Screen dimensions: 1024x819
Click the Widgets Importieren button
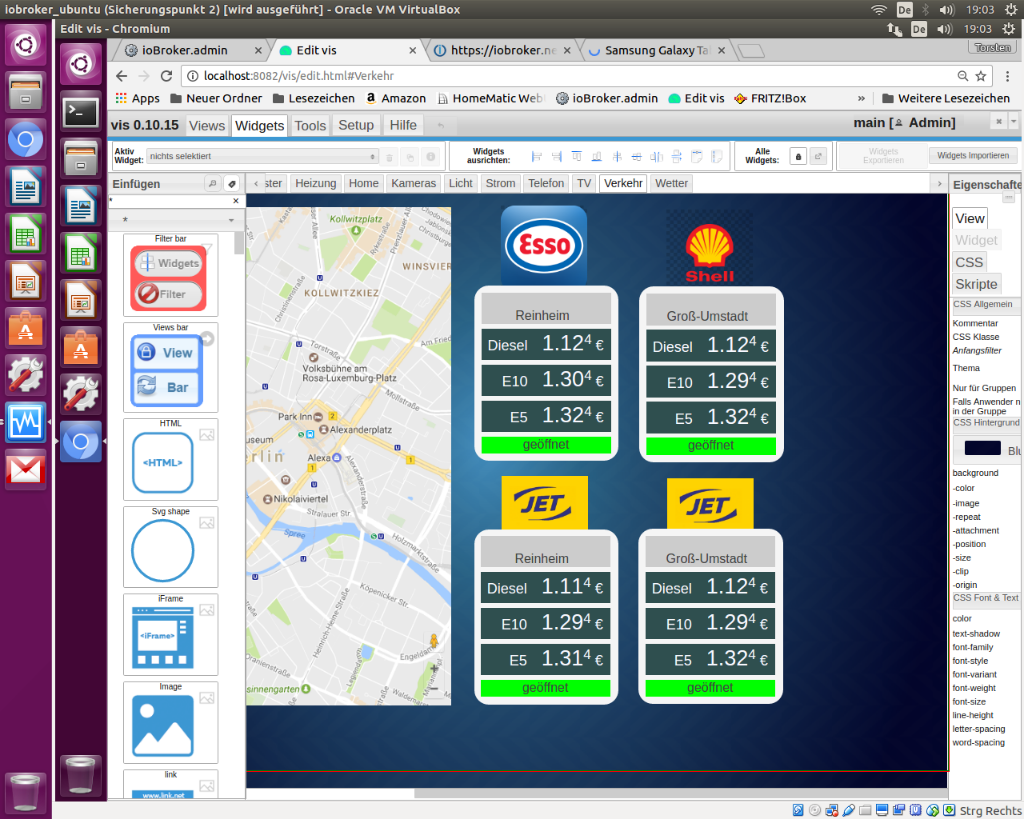pos(972,155)
